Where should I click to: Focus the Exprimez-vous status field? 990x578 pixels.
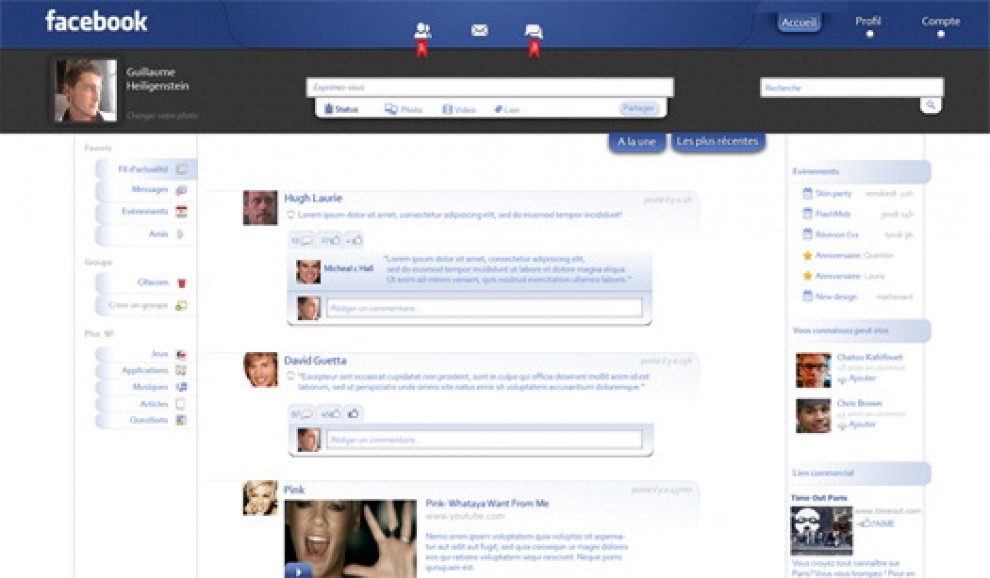coord(490,87)
